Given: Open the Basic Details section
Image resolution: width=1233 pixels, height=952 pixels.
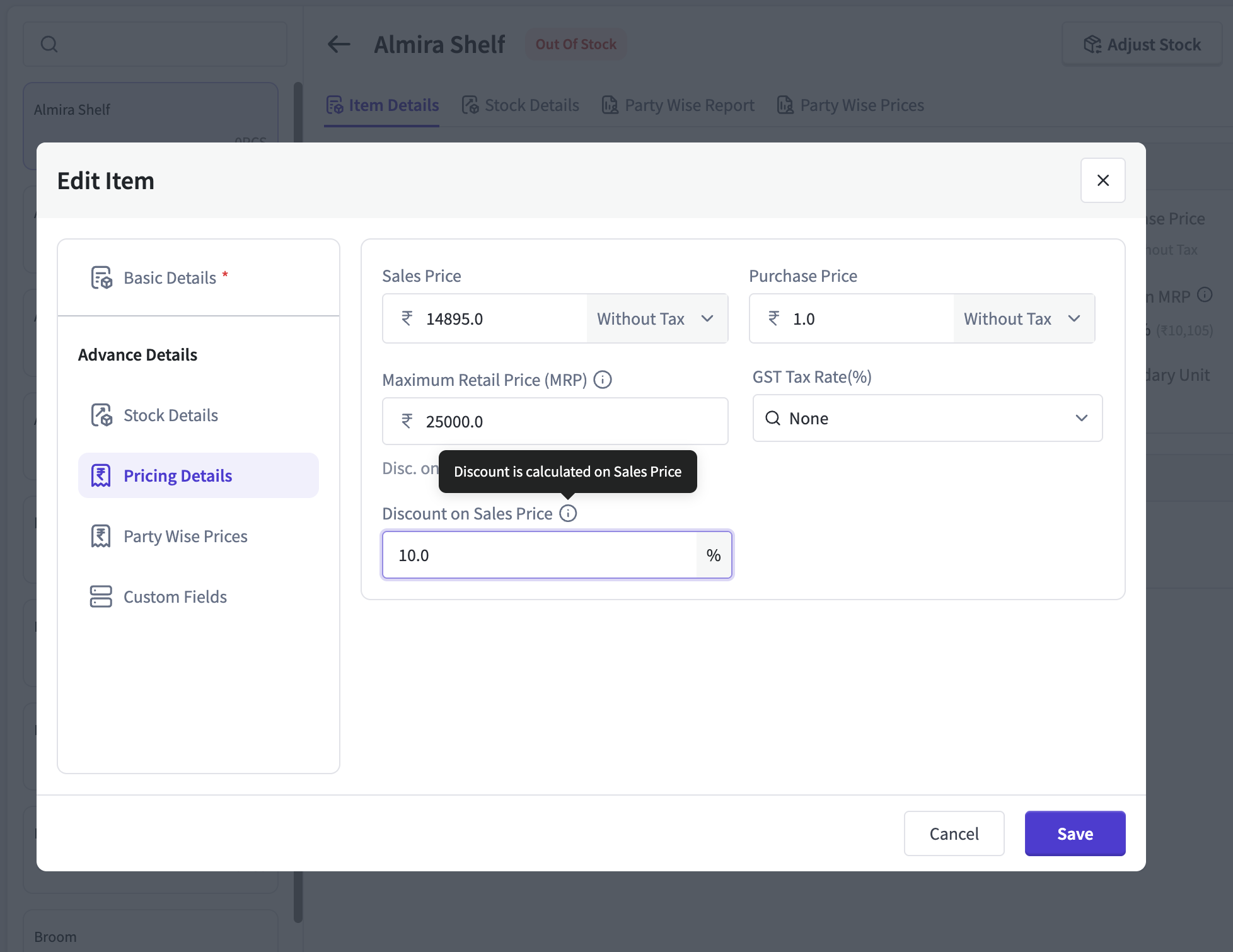Looking at the screenshot, I should tap(170, 277).
